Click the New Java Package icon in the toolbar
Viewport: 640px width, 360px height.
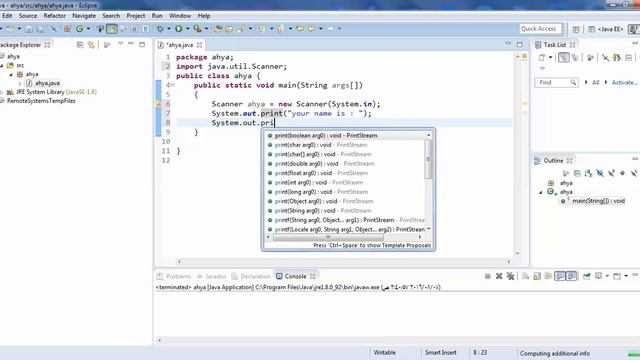[x=67, y=29]
